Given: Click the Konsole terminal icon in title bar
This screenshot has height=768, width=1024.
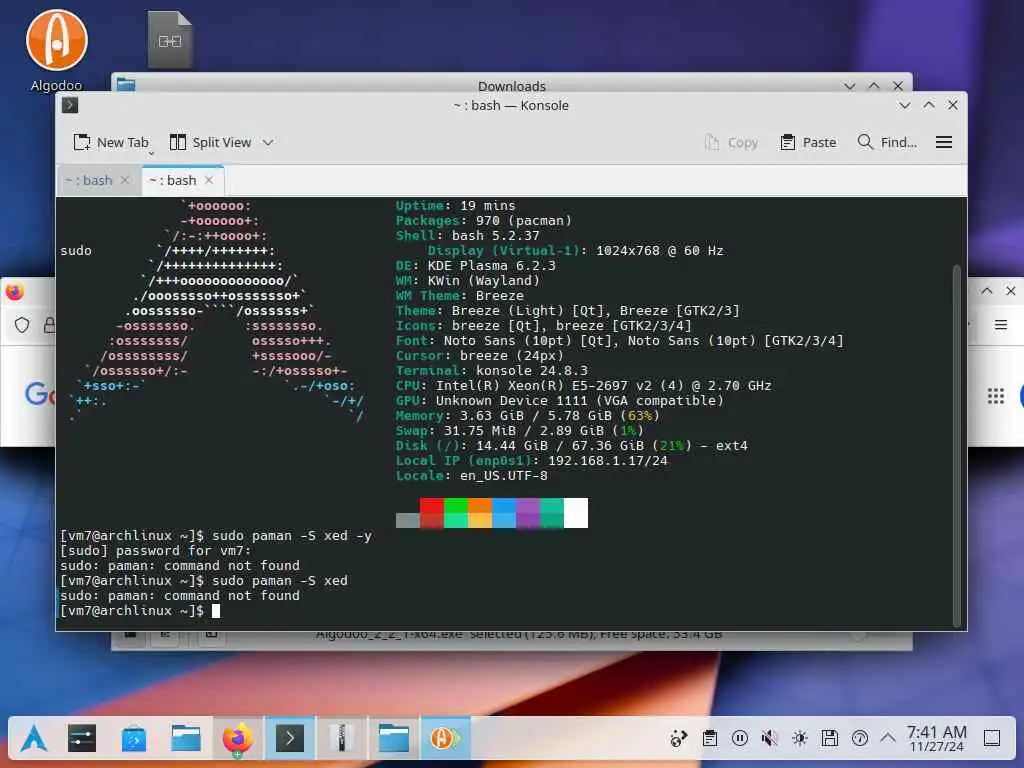Looking at the screenshot, I should pos(70,105).
